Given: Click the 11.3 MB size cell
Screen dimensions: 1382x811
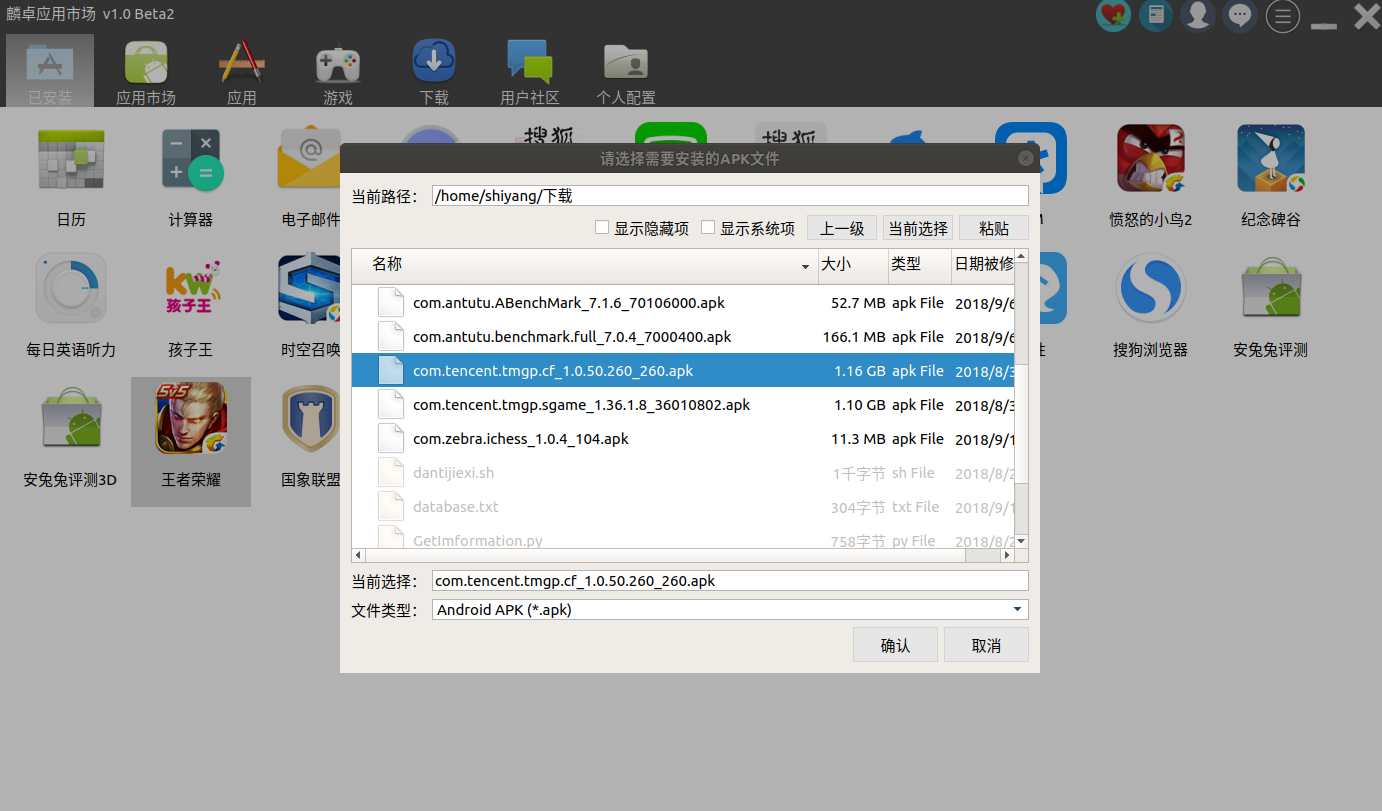Looking at the screenshot, I should 858,439.
